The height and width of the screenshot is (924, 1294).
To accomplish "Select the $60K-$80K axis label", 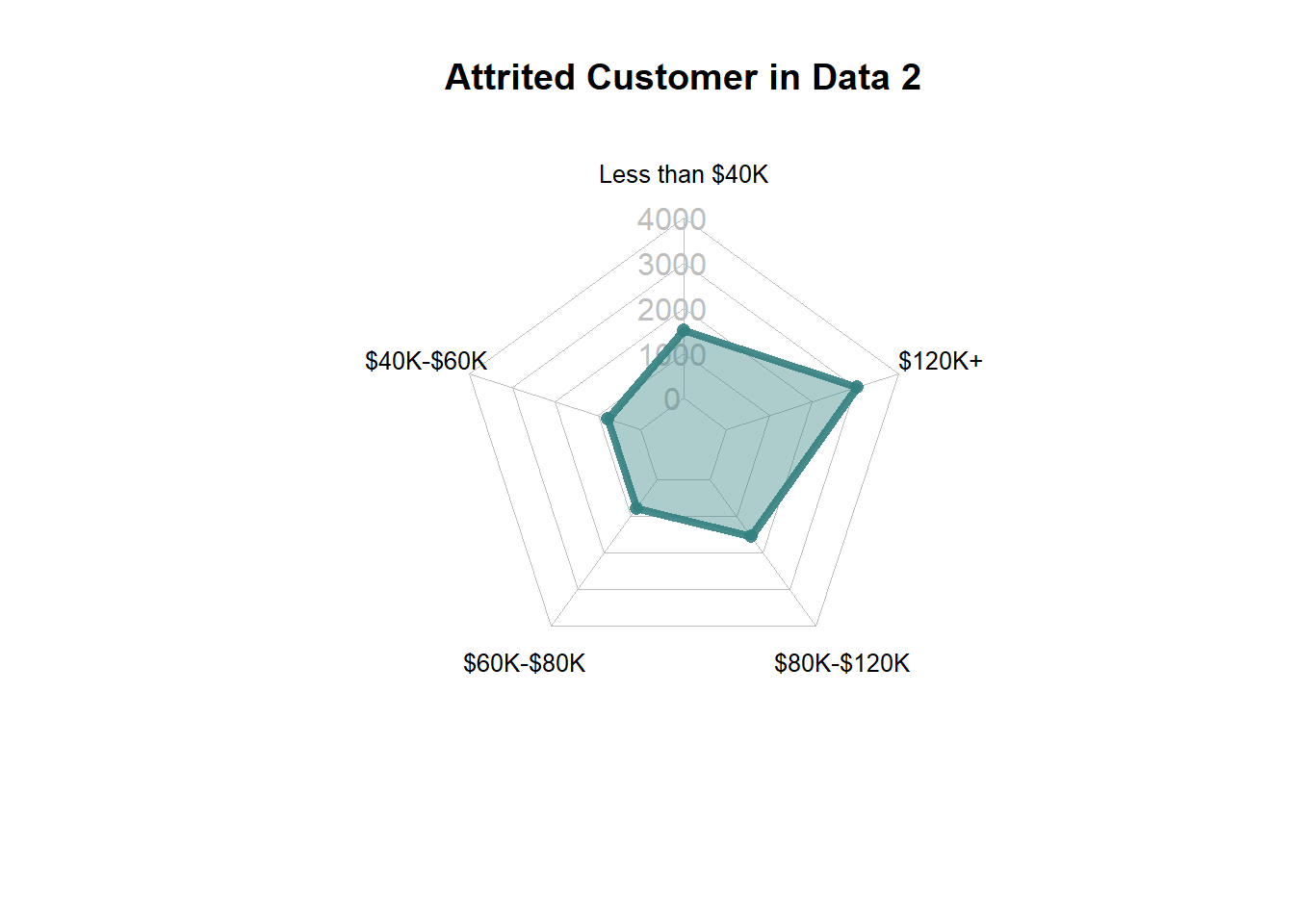I will (x=525, y=663).
